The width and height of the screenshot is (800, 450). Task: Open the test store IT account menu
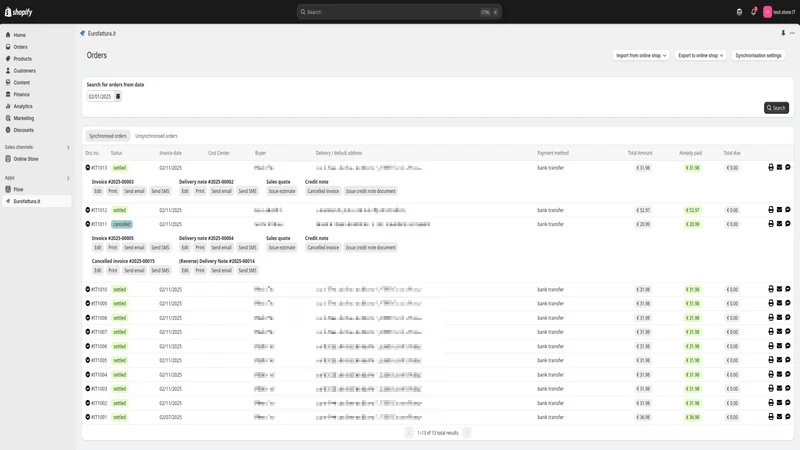coord(779,12)
